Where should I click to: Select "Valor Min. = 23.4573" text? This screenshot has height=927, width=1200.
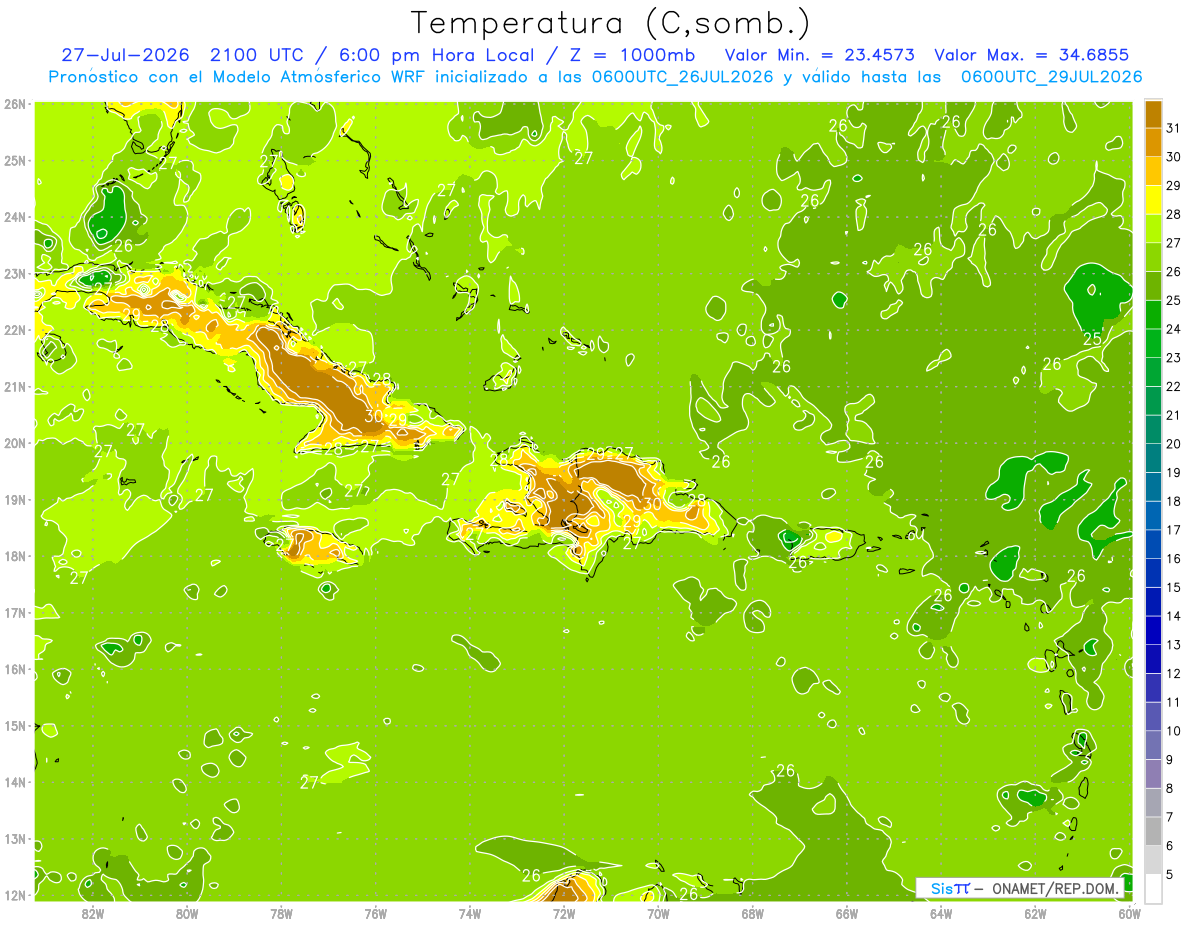coord(819,55)
